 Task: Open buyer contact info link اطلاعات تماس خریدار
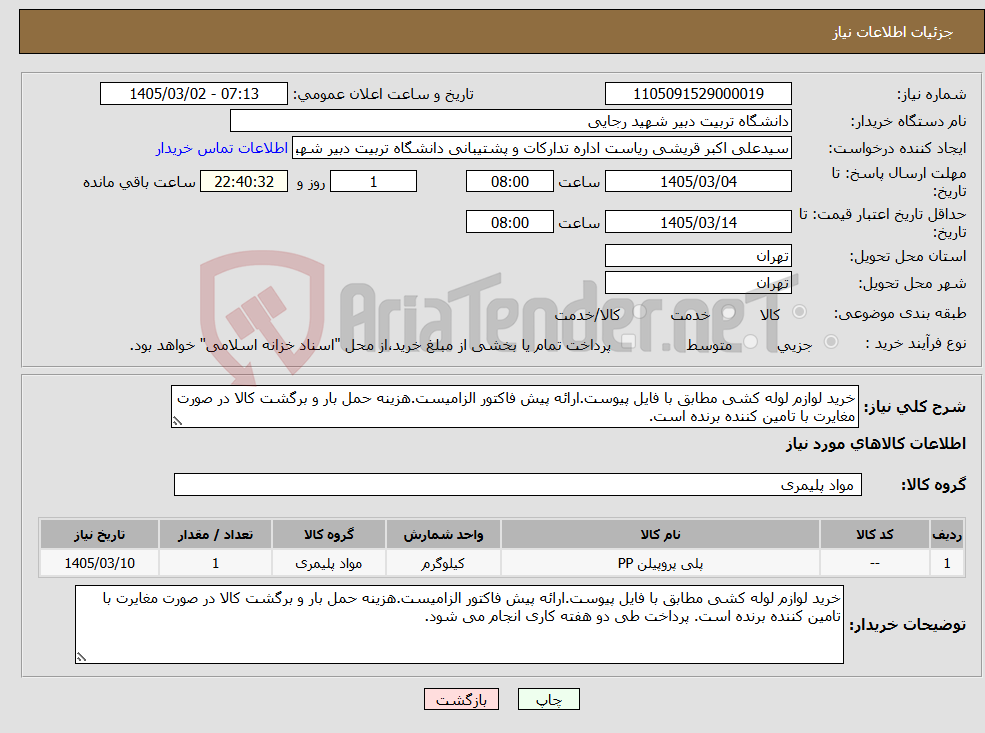222,148
